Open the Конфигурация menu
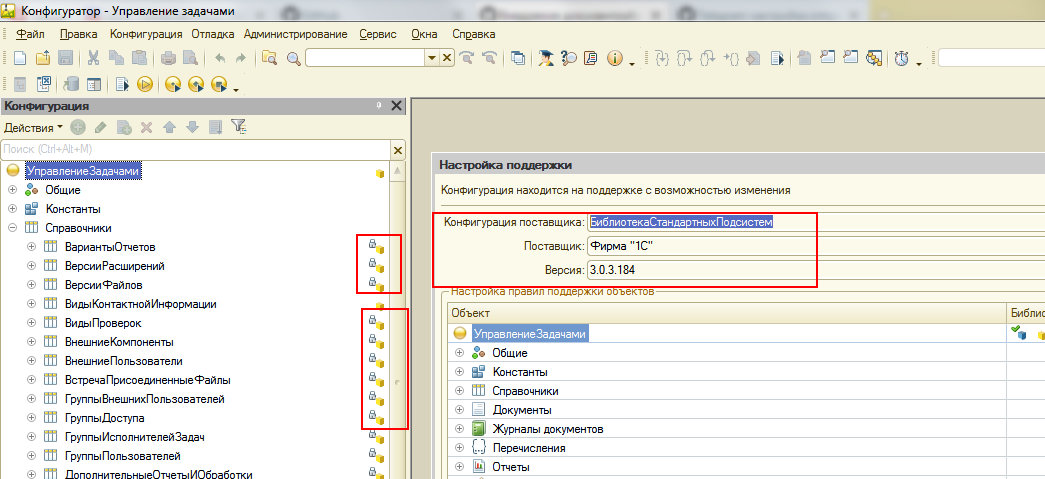Image resolution: width=1045 pixels, height=479 pixels. [147, 34]
